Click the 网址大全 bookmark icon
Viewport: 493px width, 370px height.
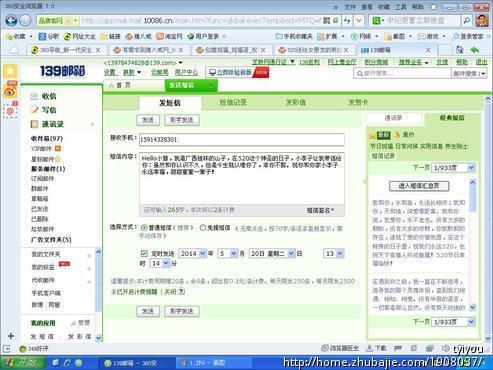point(67,36)
